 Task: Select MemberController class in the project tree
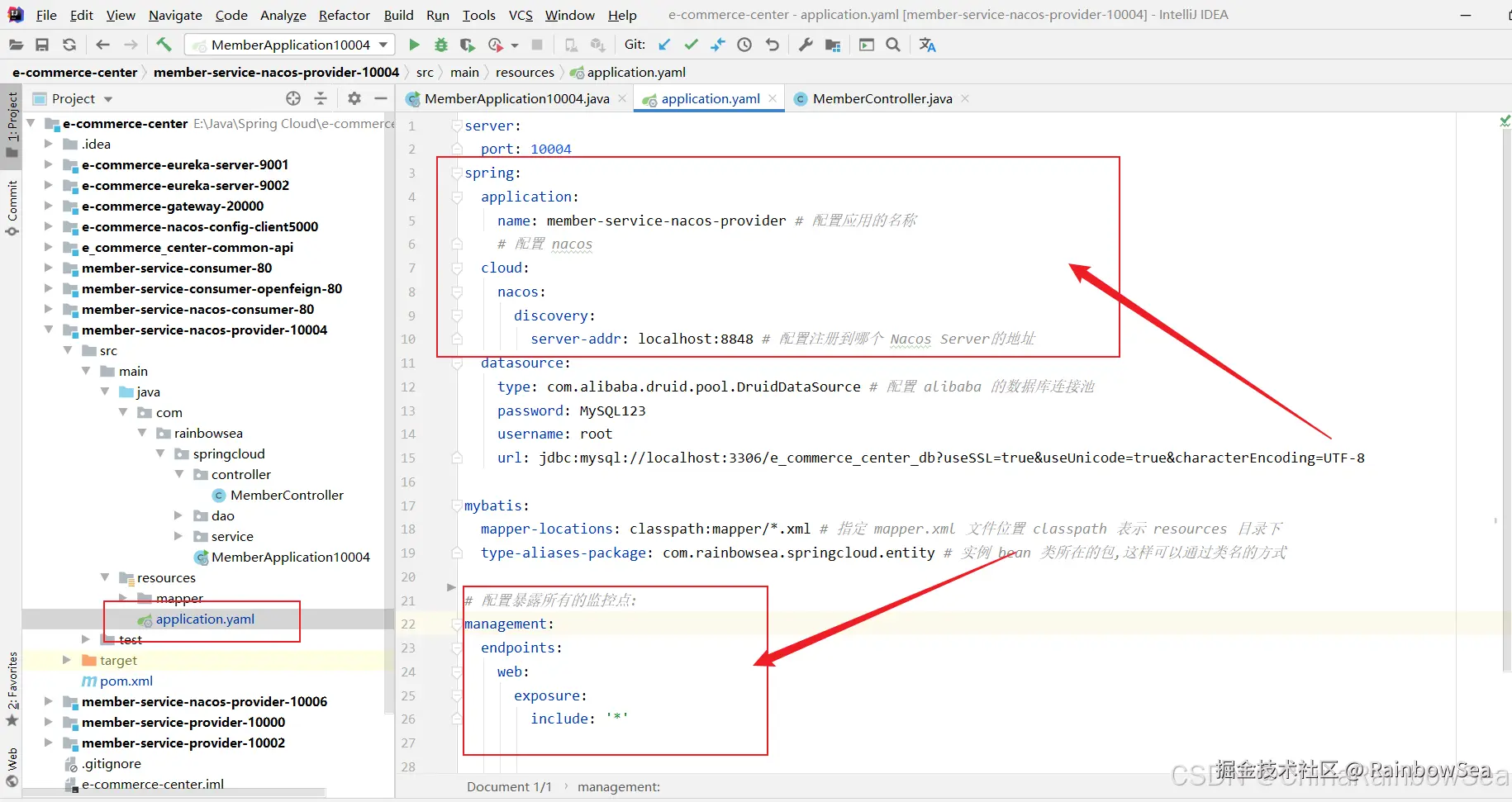pos(287,496)
